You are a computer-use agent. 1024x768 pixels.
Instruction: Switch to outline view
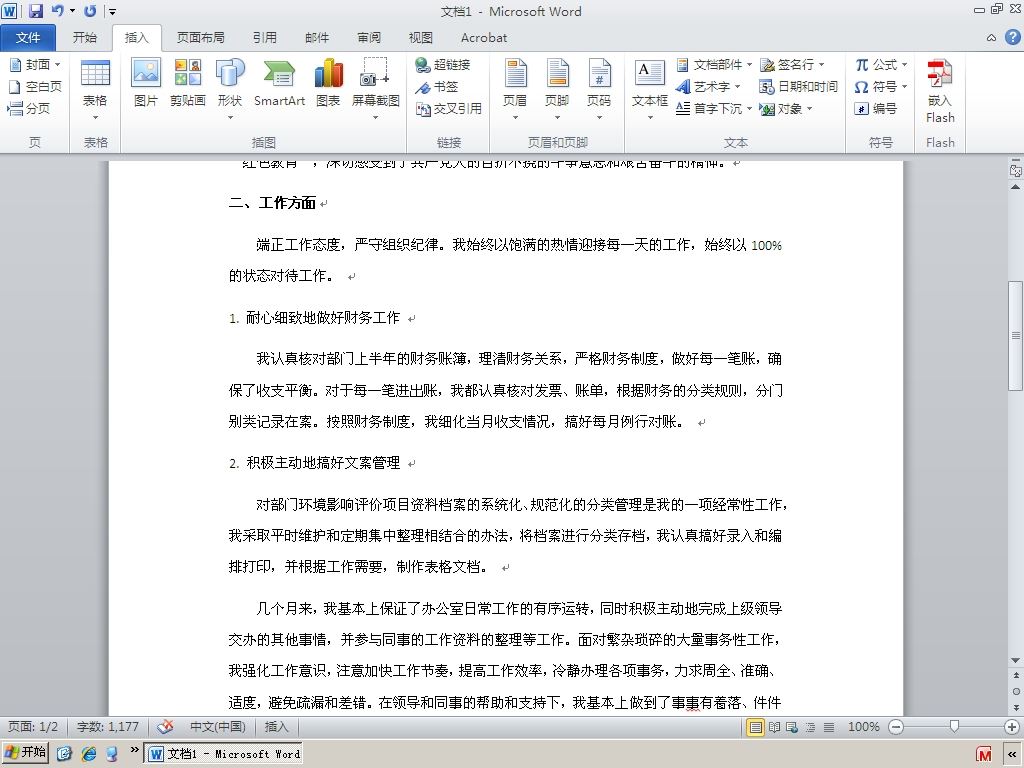click(x=810, y=727)
